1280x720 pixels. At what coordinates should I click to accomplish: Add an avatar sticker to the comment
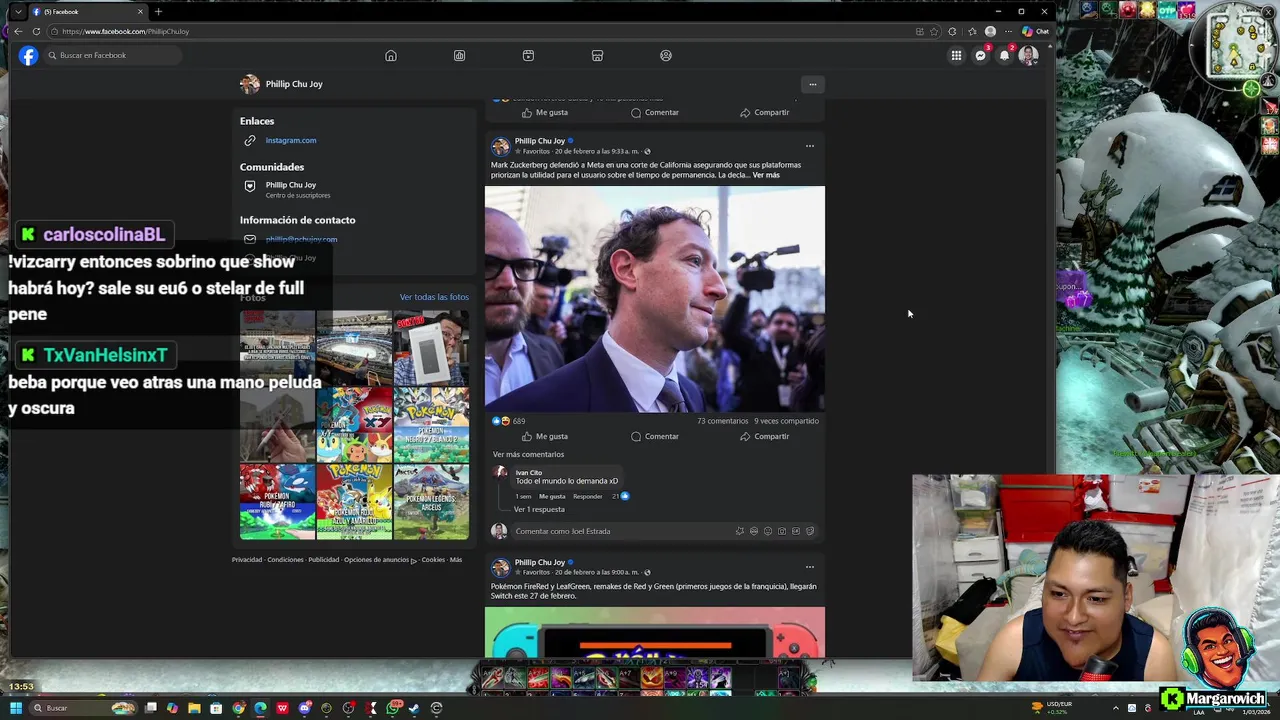pos(754,531)
